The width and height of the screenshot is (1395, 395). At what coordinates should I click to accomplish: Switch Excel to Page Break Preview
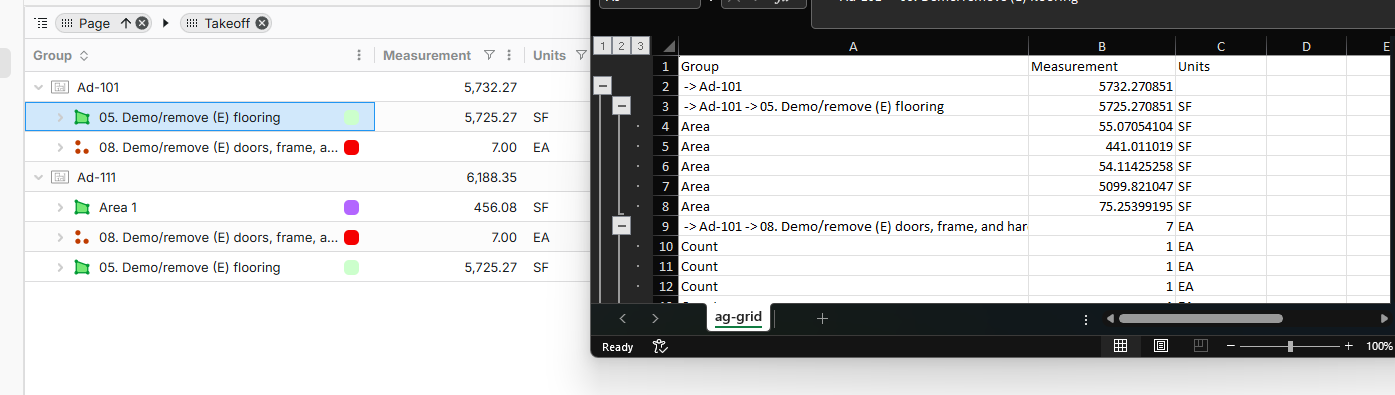click(1201, 346)
